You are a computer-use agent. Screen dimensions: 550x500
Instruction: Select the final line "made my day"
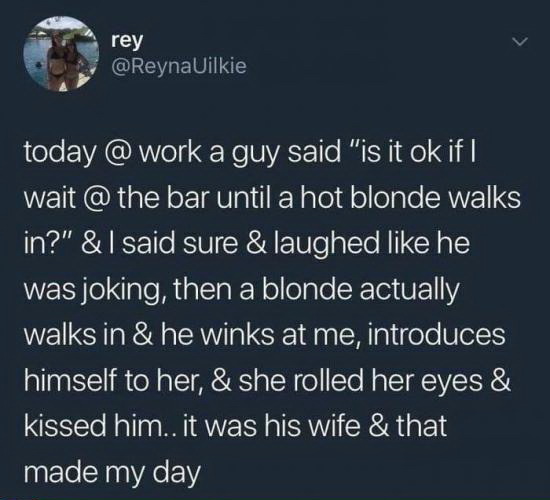[x=112, y=473]
